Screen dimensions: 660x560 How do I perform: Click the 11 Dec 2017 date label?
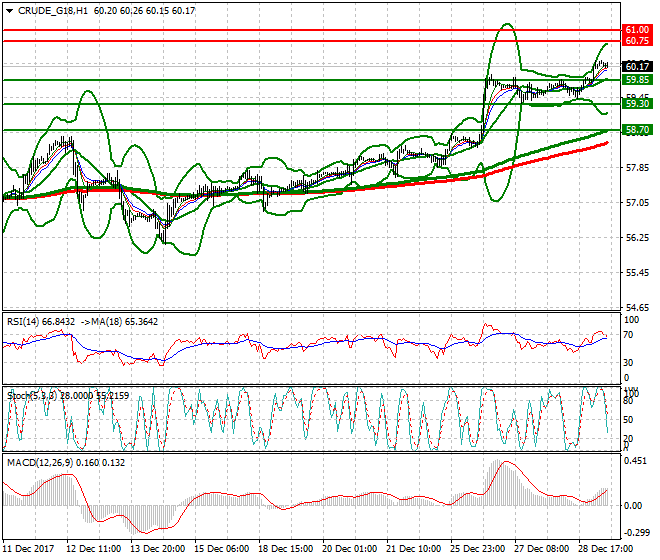tap(29, 549)
